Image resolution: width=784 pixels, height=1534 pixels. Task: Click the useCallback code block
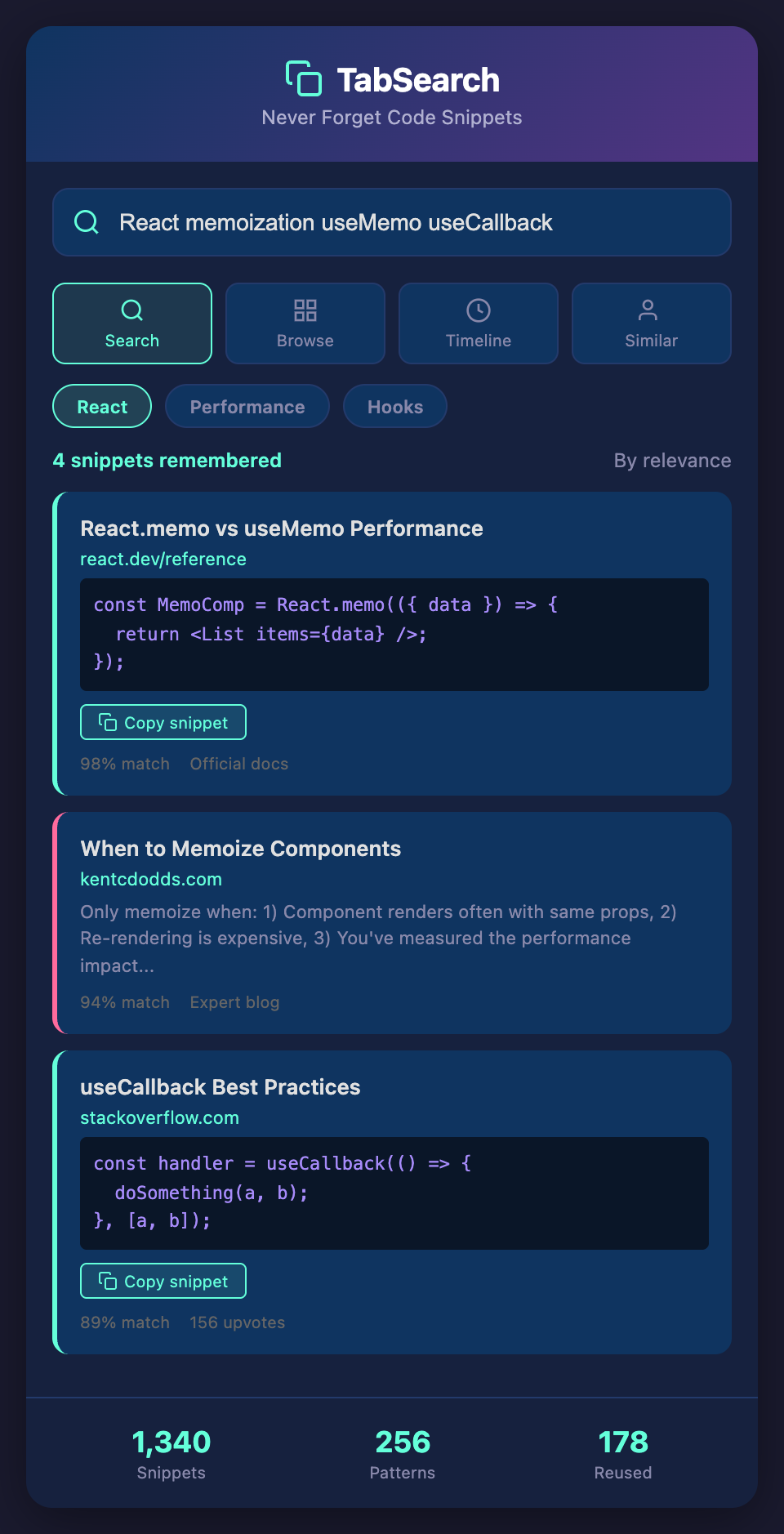pos(394,1193)
